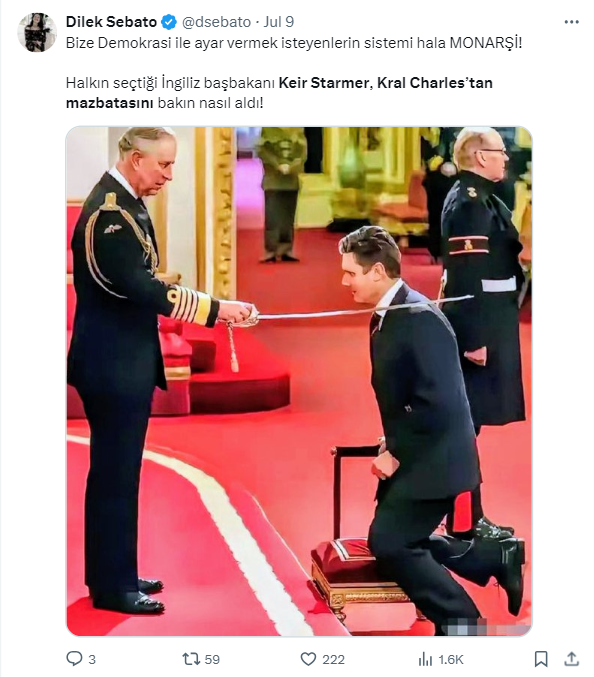Screen dimensions: 594x677
Task: Bookmark this tweet
Action: [x=541, y=659]
